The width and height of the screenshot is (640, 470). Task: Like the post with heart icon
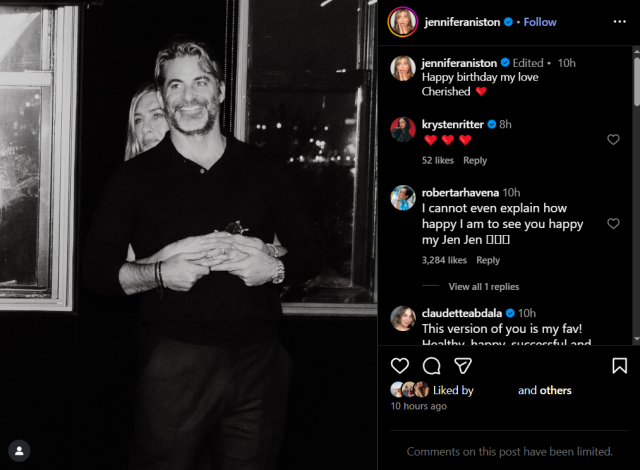coord(400,366)
